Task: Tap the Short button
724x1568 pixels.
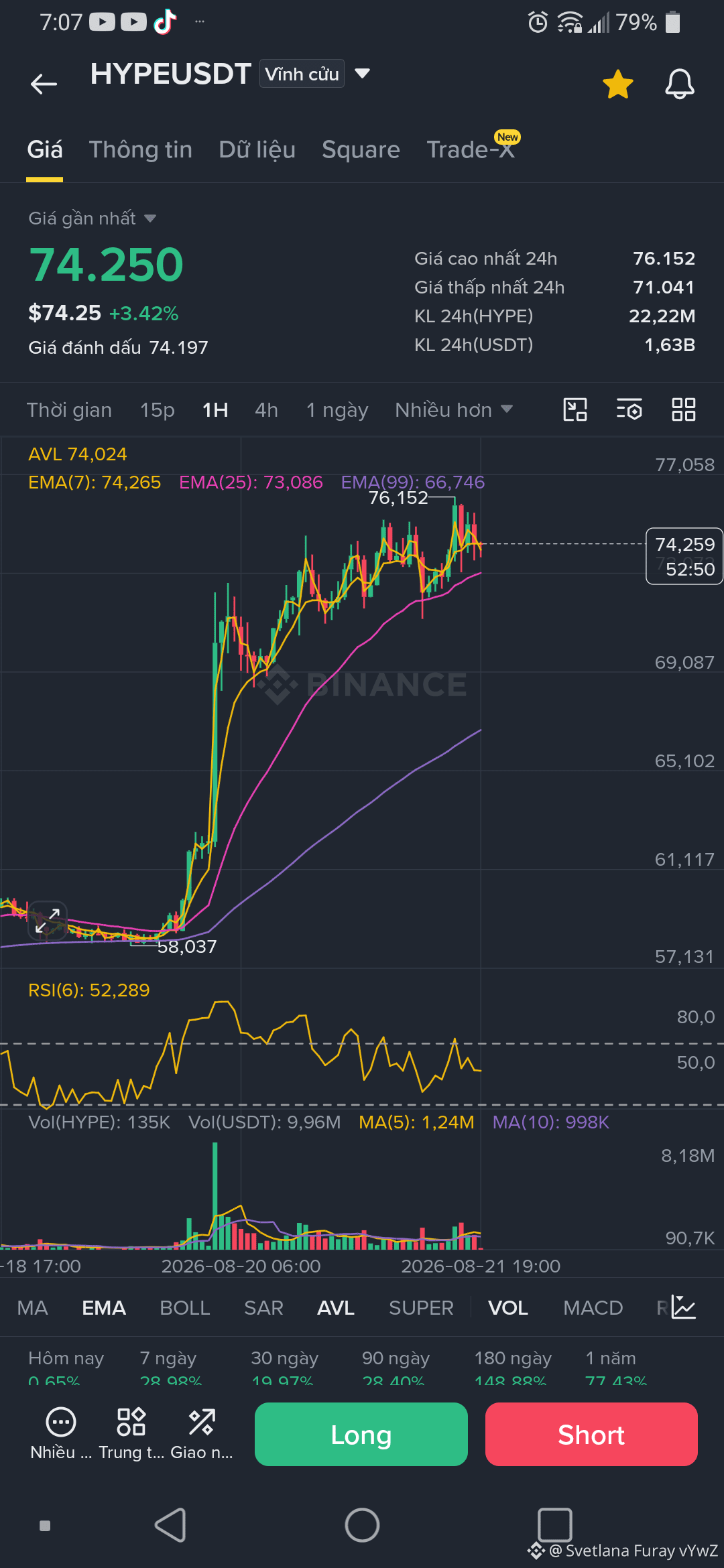Action: click(591, 1435)
